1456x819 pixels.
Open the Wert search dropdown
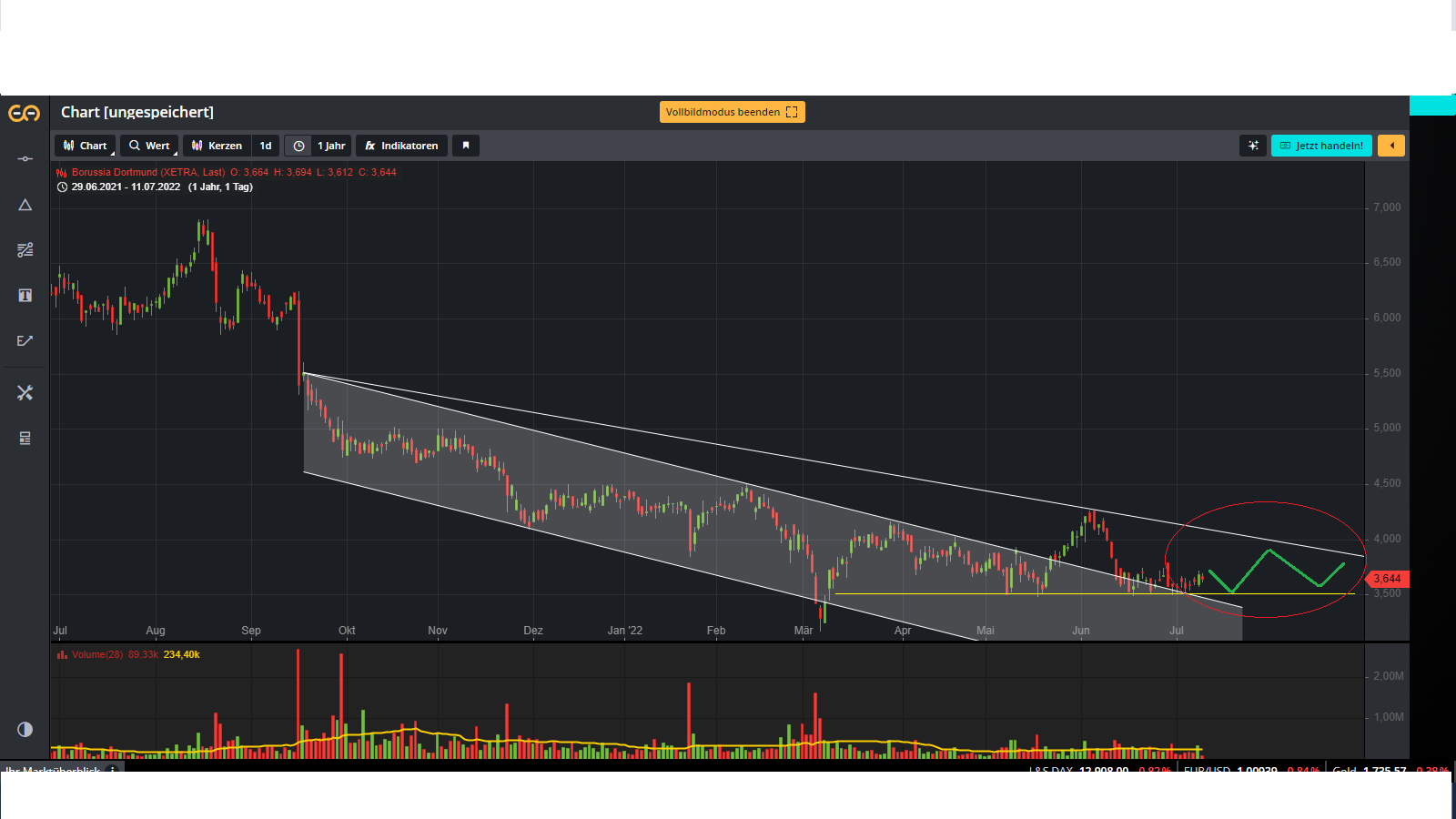(x=149, y=146)
